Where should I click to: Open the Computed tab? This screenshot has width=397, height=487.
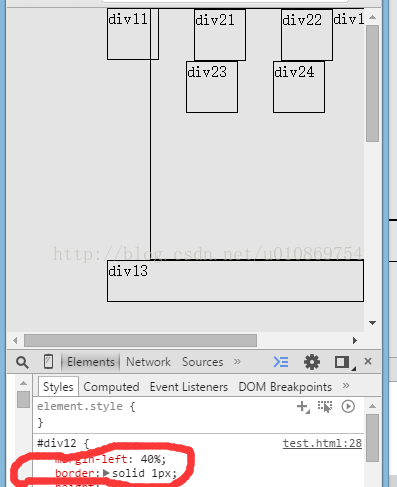[111, 387]
